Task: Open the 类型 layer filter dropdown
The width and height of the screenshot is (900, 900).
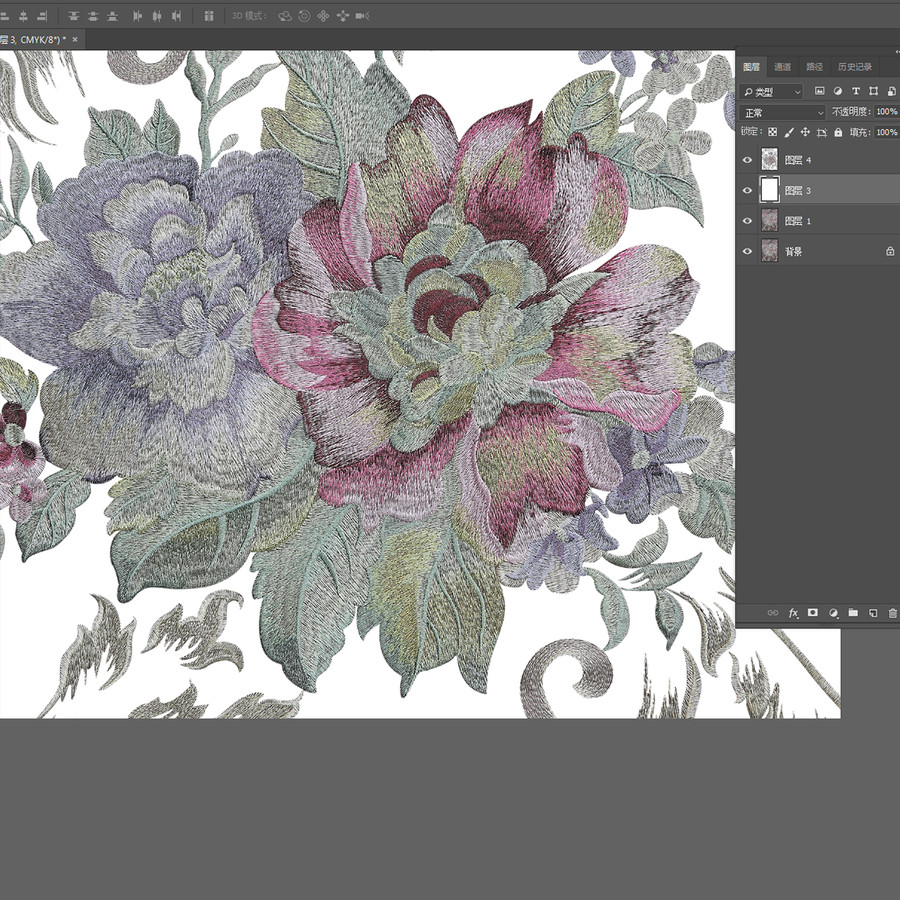Action: [x=772, y=91]
